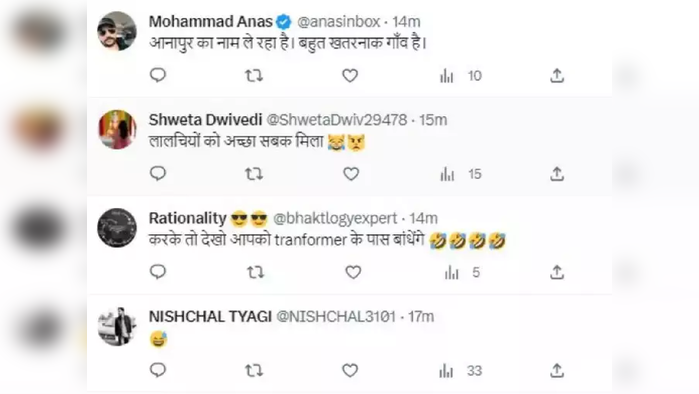View analytics on Rationality tweet
The height and width of the screenshot is (394, 699).
pyautogui.click(x=462, y=272)
